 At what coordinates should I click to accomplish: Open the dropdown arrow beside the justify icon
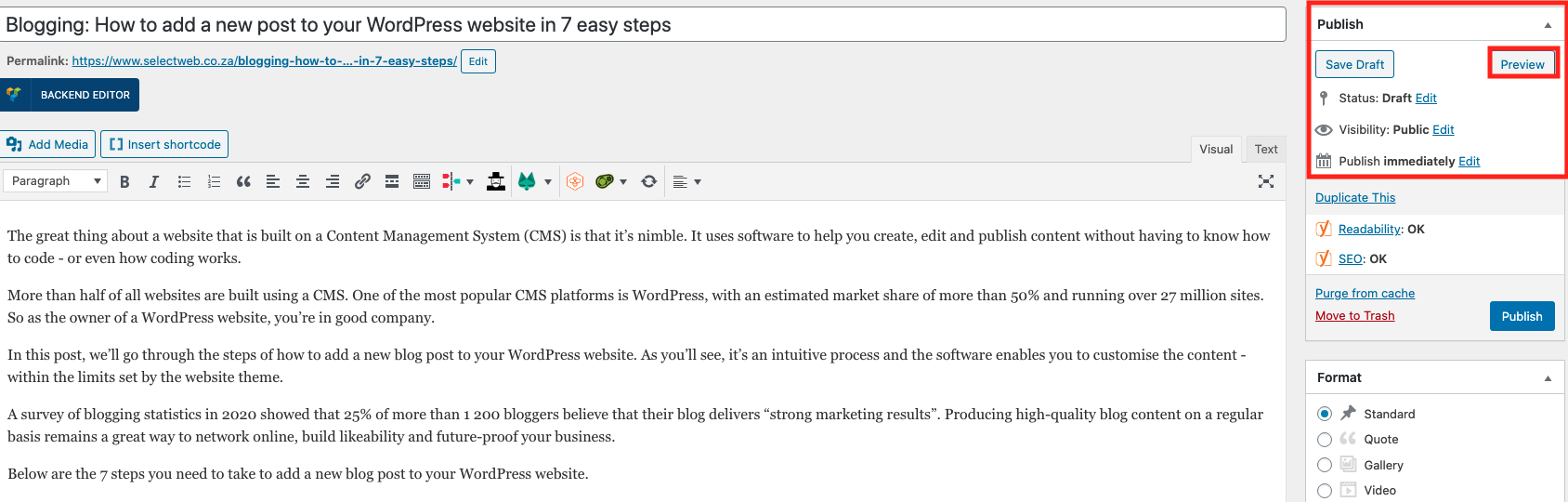pos(698,182)
